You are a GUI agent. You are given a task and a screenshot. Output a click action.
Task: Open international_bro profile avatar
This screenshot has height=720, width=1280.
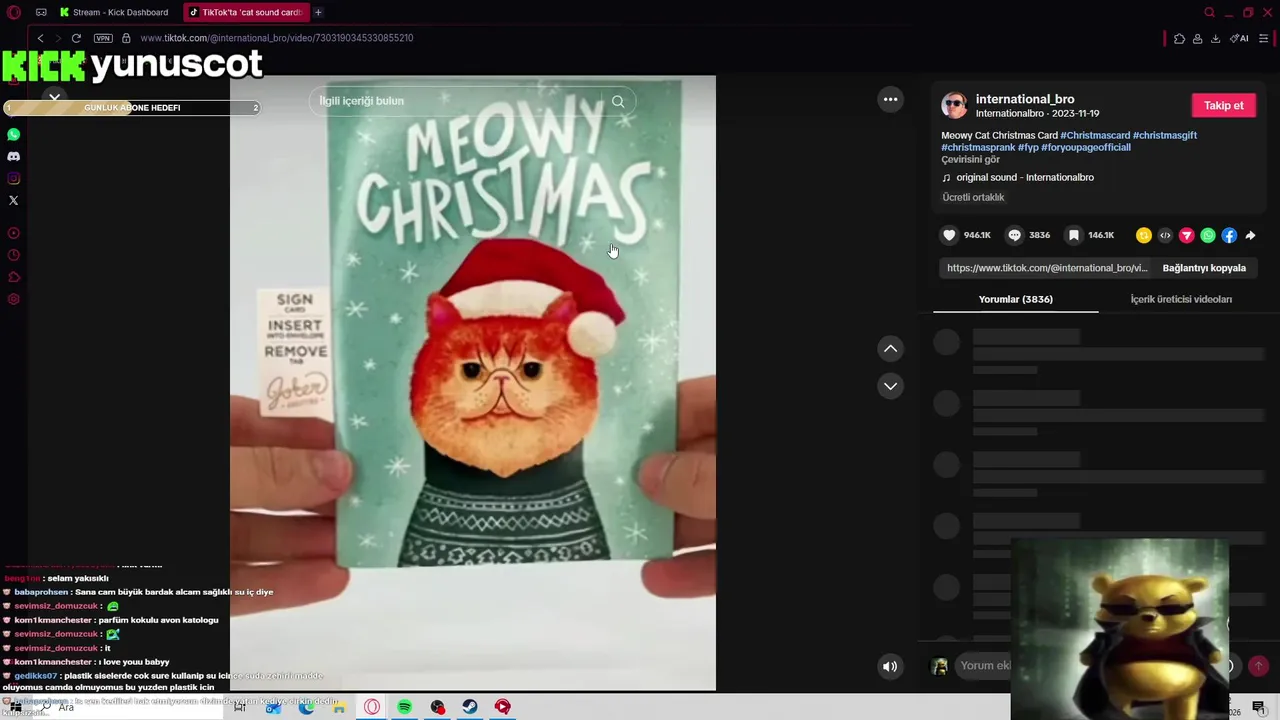954,105
